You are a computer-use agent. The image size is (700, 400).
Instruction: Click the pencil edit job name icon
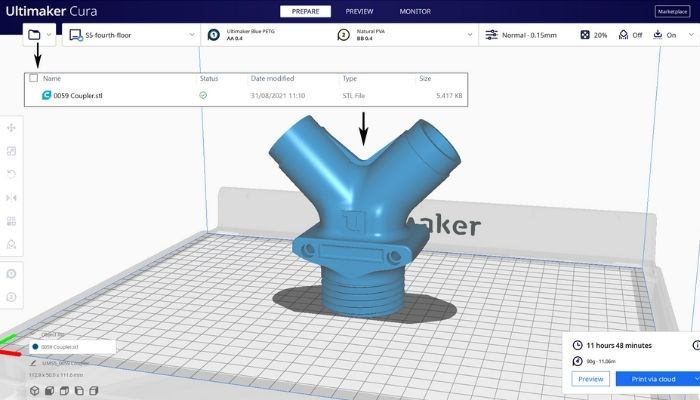click(33, 363)
